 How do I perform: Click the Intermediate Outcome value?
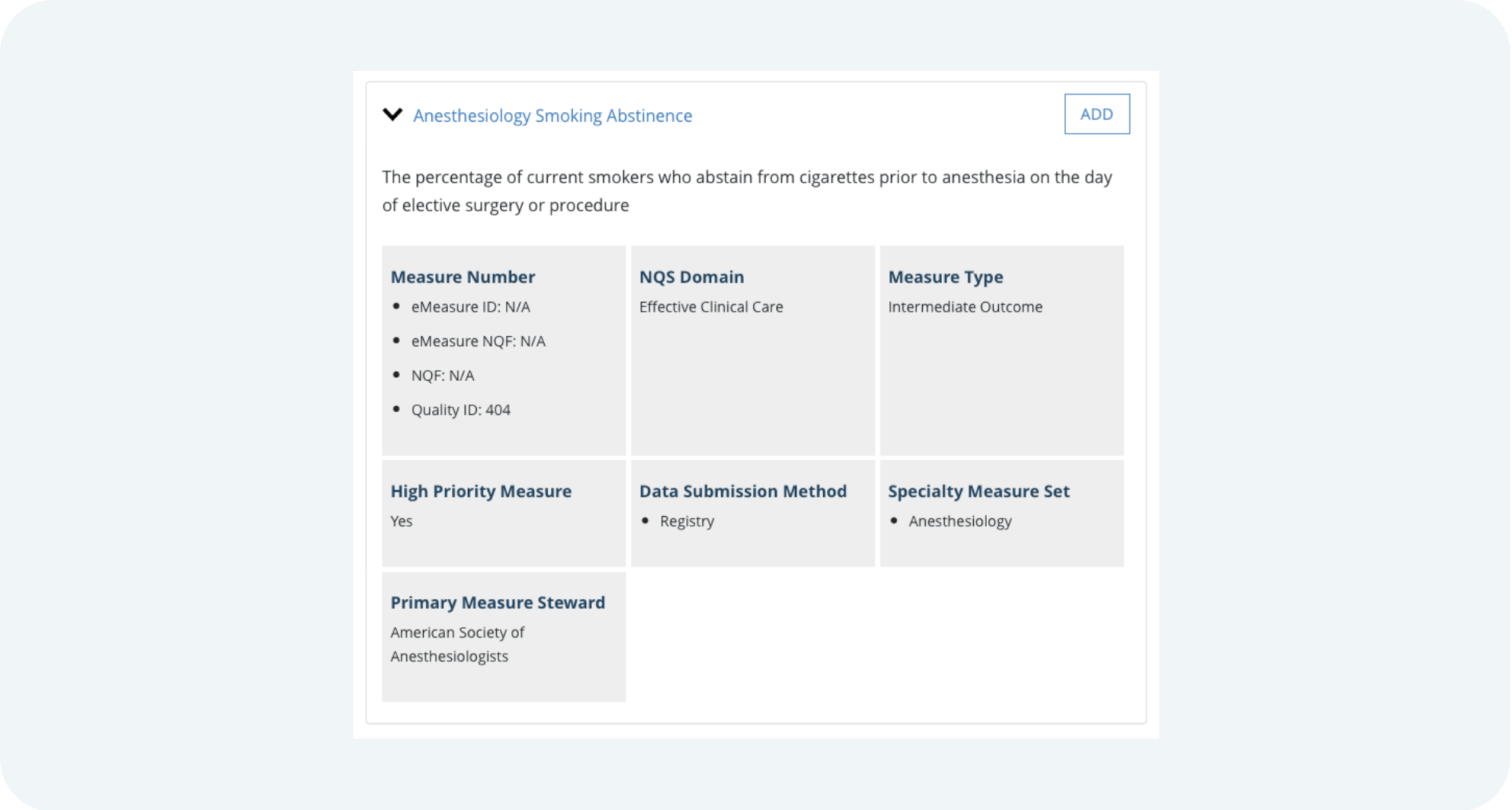pyautogui.click(x=965, y=307)
